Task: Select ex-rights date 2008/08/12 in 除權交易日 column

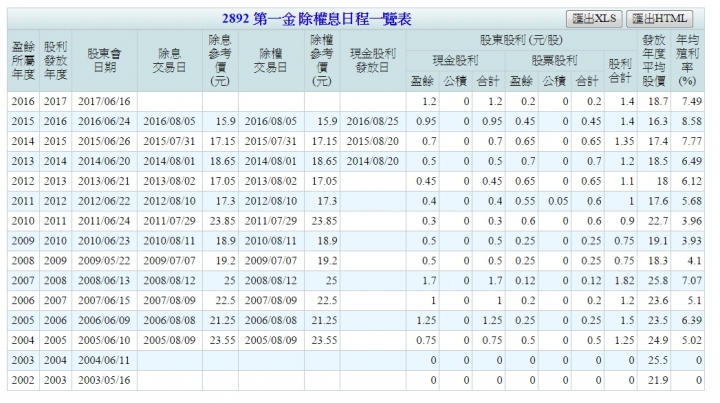Action: point(271,281)
